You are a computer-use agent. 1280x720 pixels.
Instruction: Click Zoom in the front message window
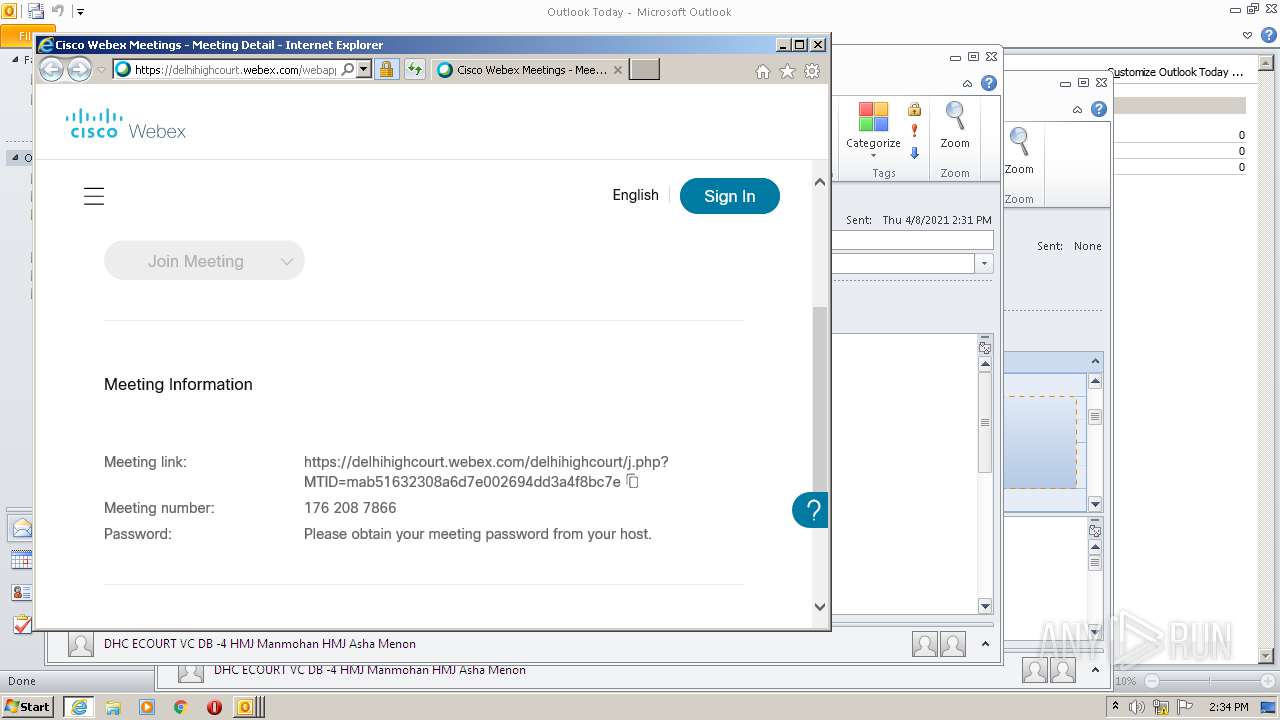coord(955,126)
